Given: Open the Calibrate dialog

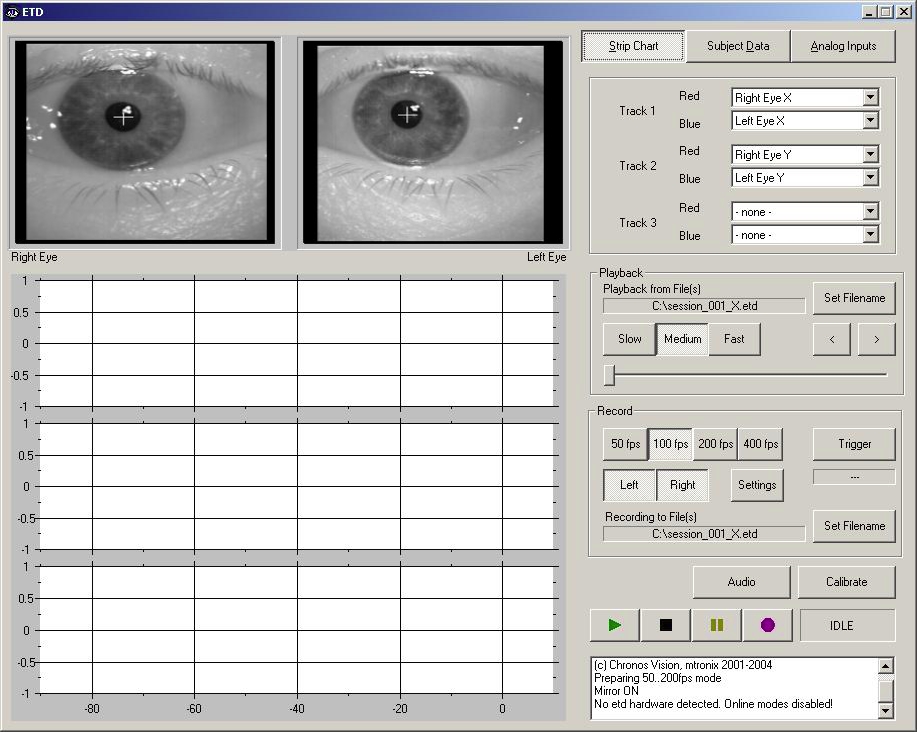Looking at the screenshot, I should click(x=846, y=581).
